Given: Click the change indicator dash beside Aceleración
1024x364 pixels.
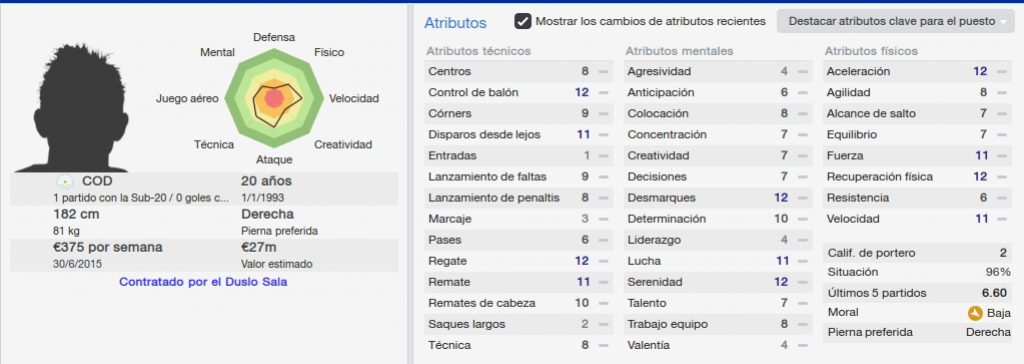Looking at the screenshot, I should (1001, 71).
